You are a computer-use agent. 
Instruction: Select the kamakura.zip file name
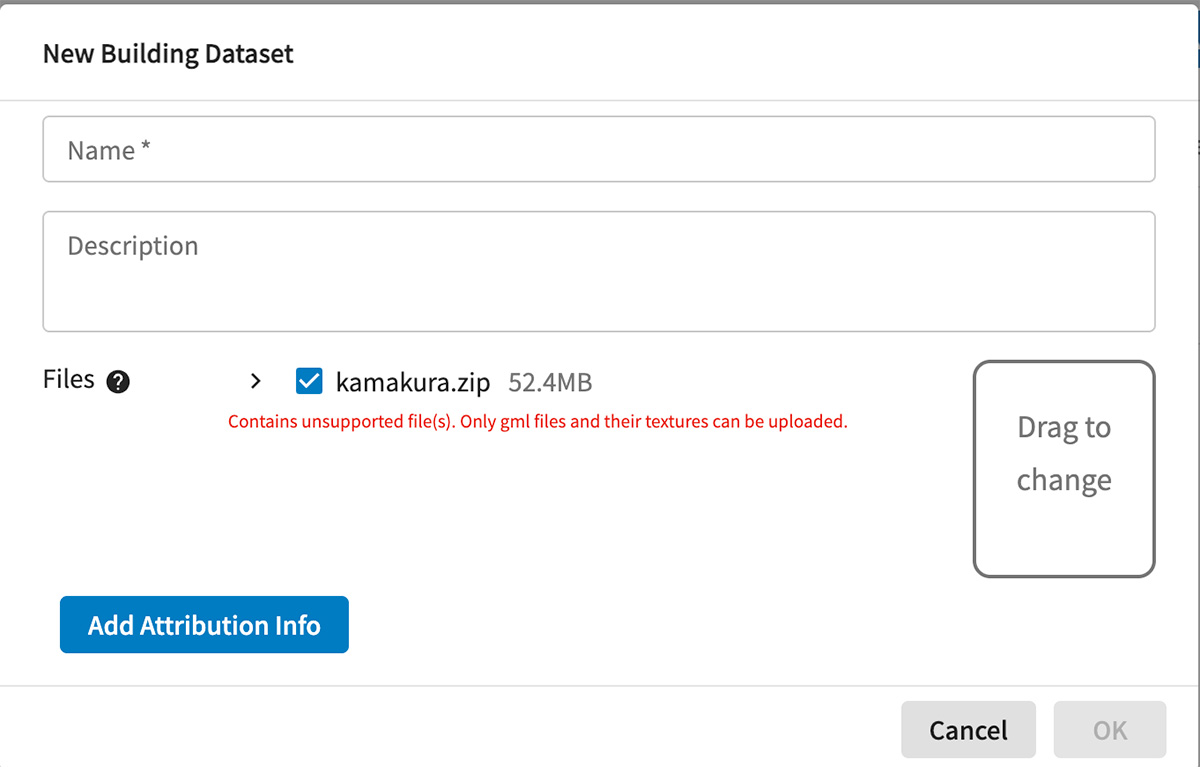pos(413,382)
